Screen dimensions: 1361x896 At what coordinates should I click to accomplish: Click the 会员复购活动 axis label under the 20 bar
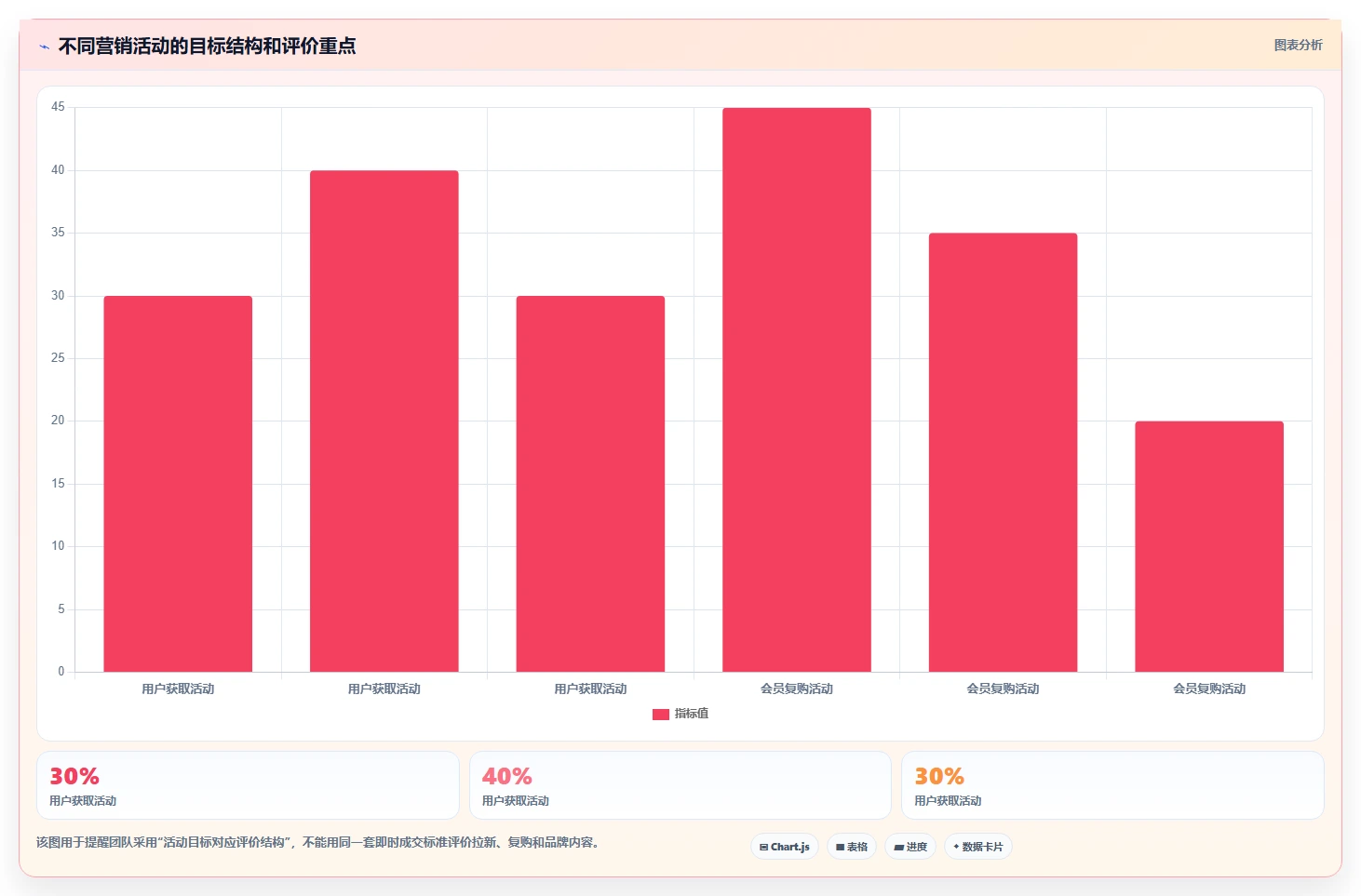(x=1209, y=689)
